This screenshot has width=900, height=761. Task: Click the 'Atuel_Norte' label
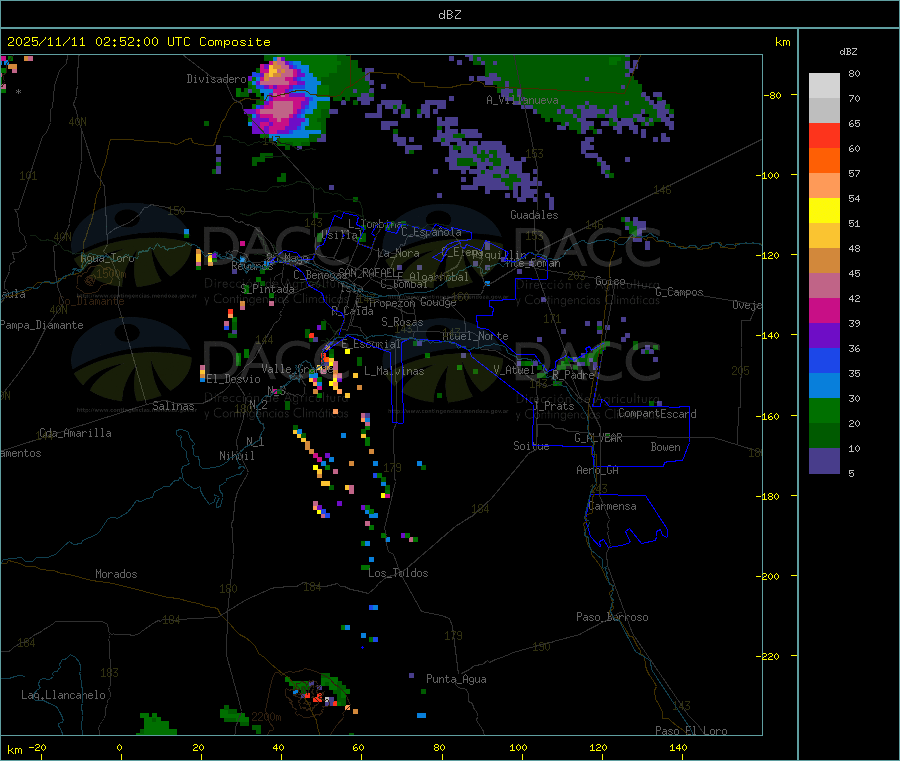tap(475, 336)
